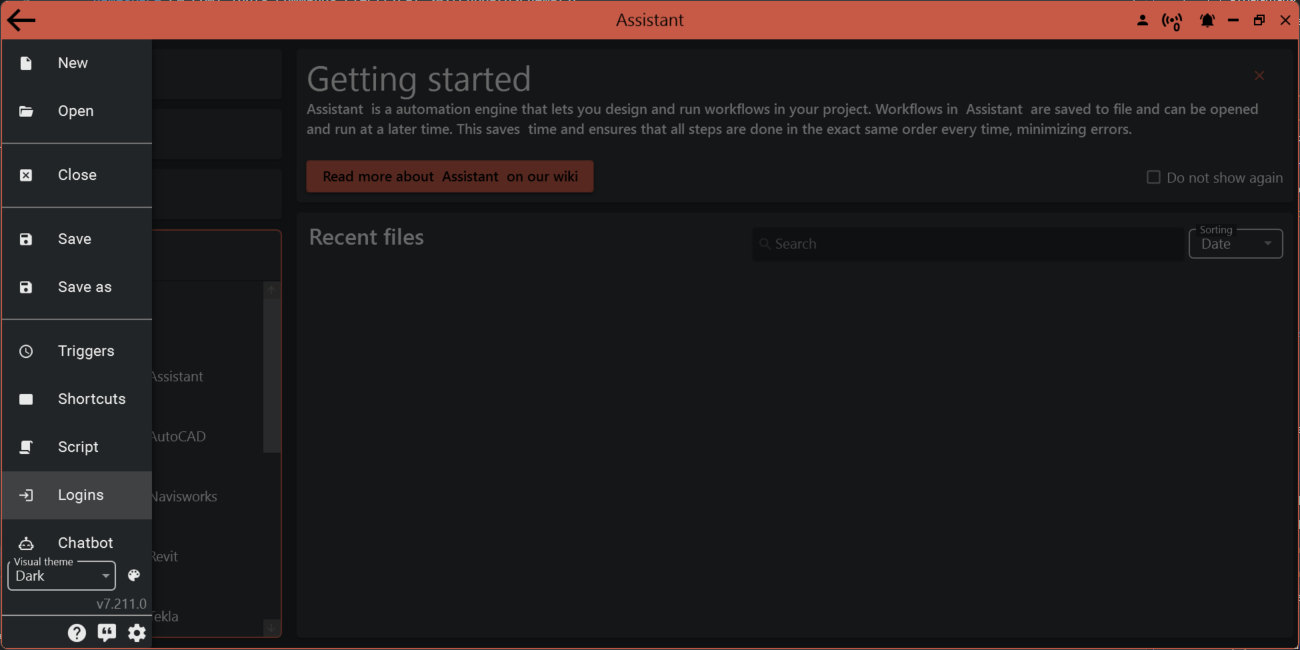Click the back arrow at top left
The width and height of the screenshot is (1300, 650).
coord(21,19)
